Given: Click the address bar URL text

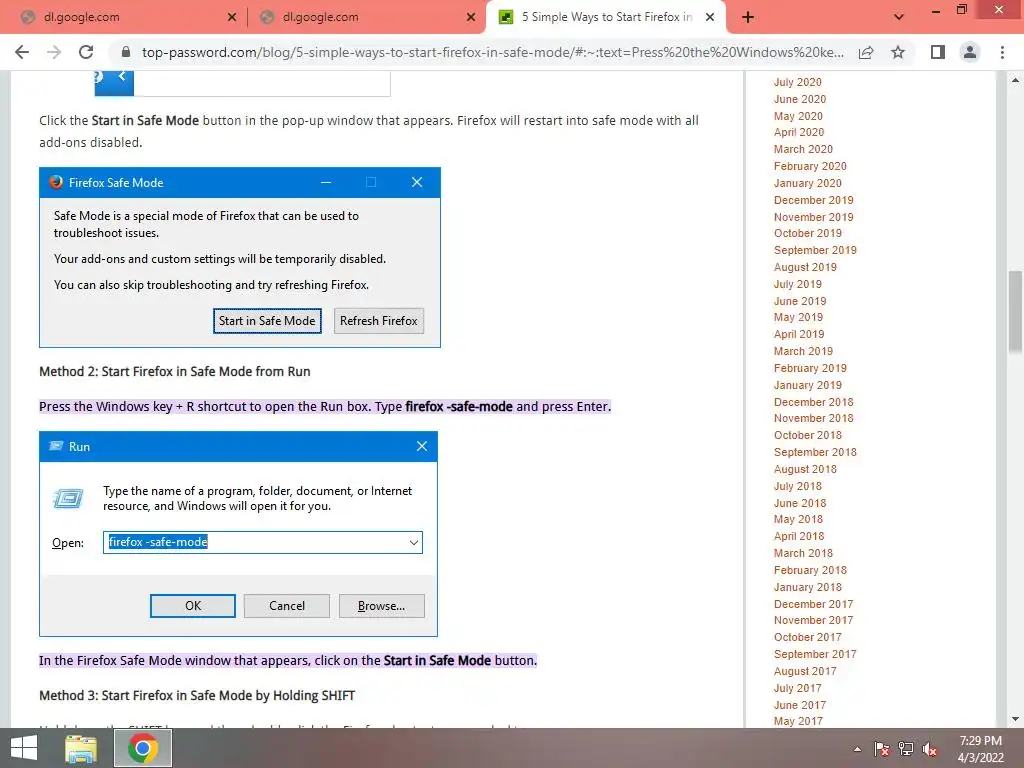Looking at the screenshot, I should [493, 52].
